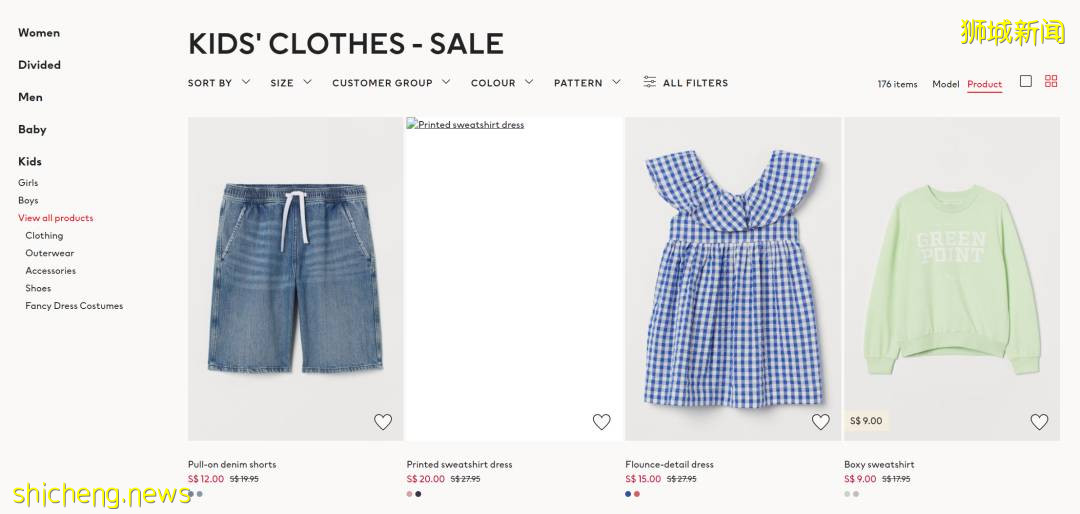Select red colour swatch for Flounce-detail dress
The image size is (1080, 514).
pos(637,494)
